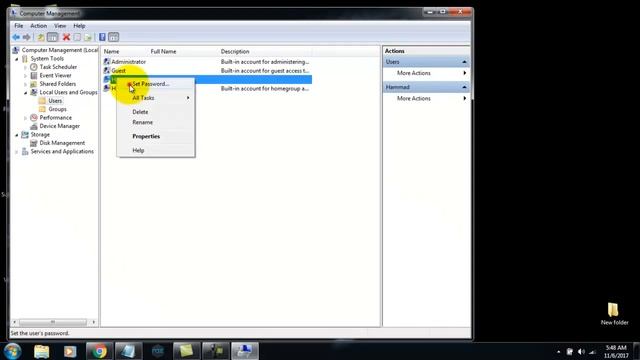This screenshot has height=360, width=640.
Task: Open the All Tasks submenu
Action: [x=156, y=98]
